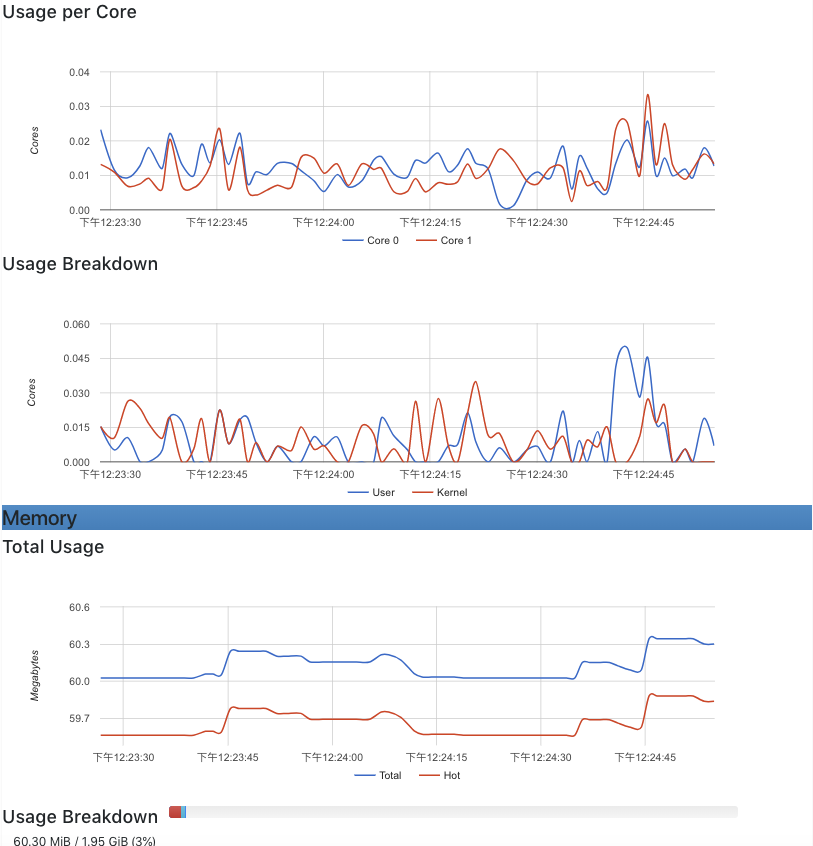Click the Memory section header bar
813x846 pixels.
point(406,518)
